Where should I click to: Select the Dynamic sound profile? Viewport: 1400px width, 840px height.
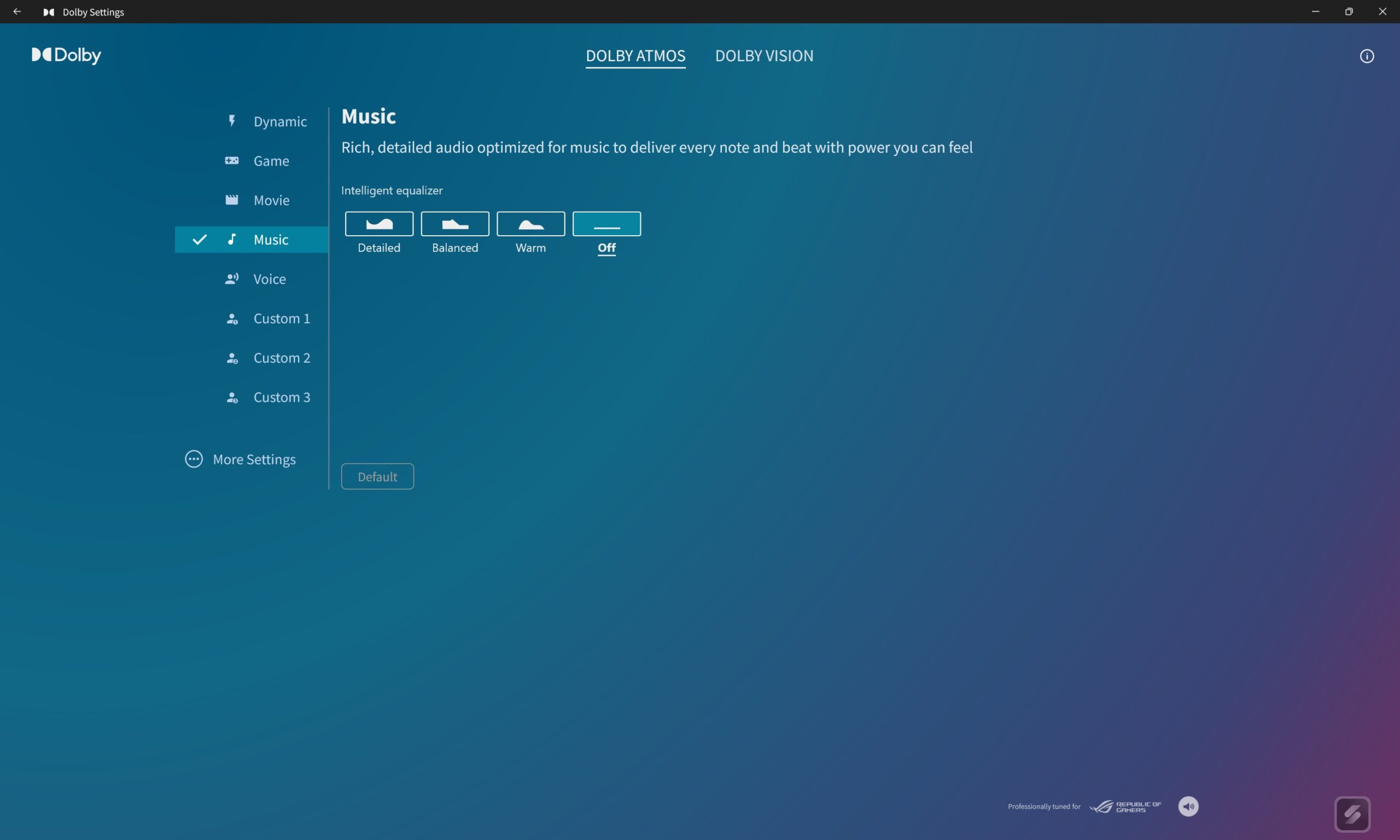(252, 121)
